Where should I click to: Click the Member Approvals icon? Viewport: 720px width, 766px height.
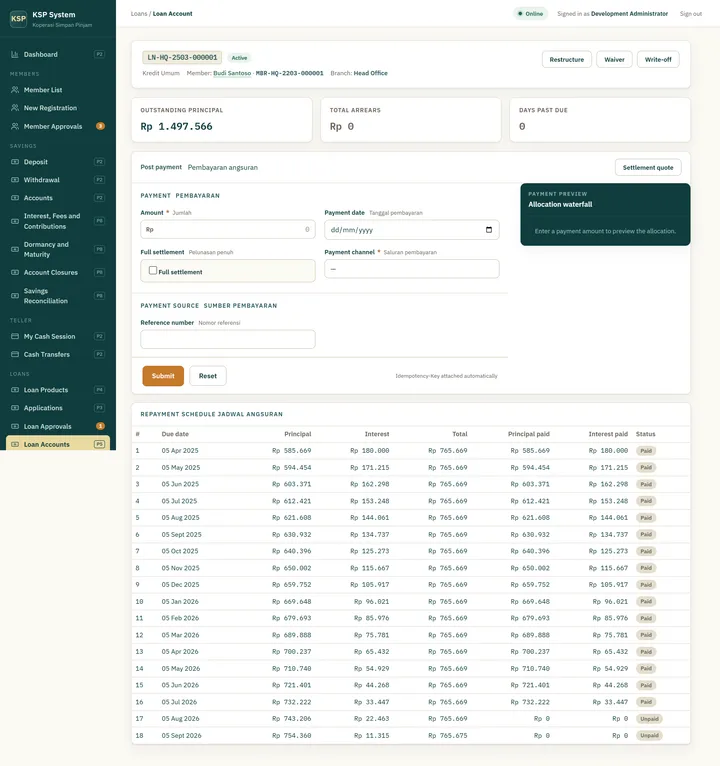(15, 127)
